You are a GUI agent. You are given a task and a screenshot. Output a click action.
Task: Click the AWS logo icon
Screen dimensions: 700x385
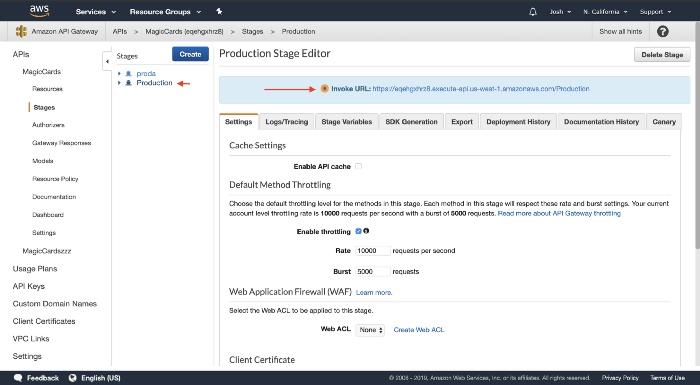pos(39,11)
